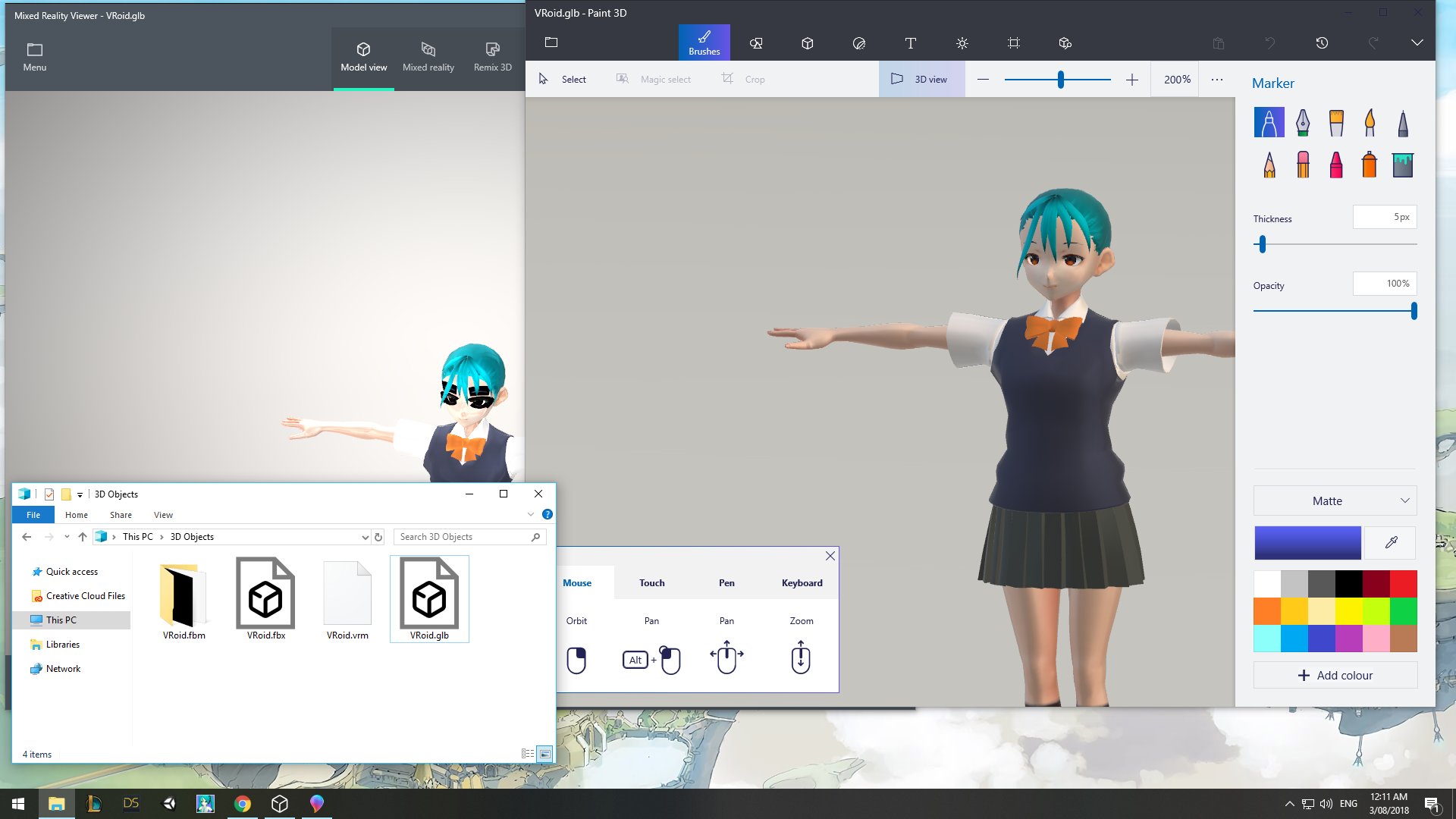Select the Pencil brush tool
The image size is (1456, 819).
[1269, 165]
